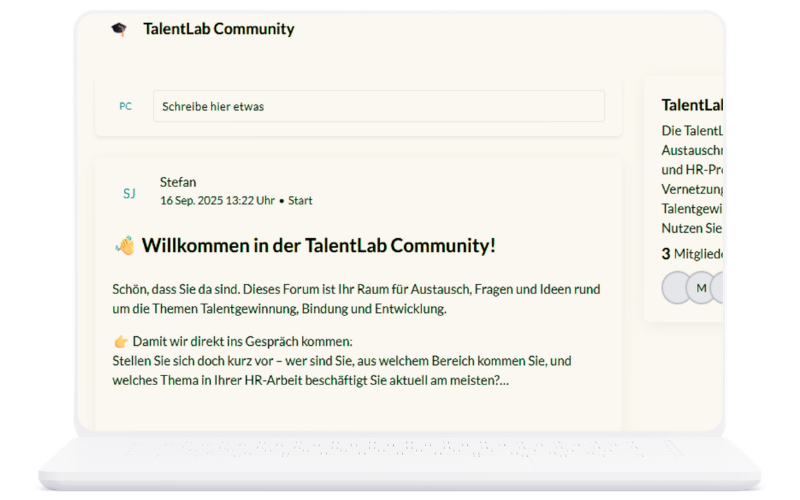Open the Willkommen in der TalentLab Community post
The height and width of the screenshot is (500, 800).
click(318, 246)
